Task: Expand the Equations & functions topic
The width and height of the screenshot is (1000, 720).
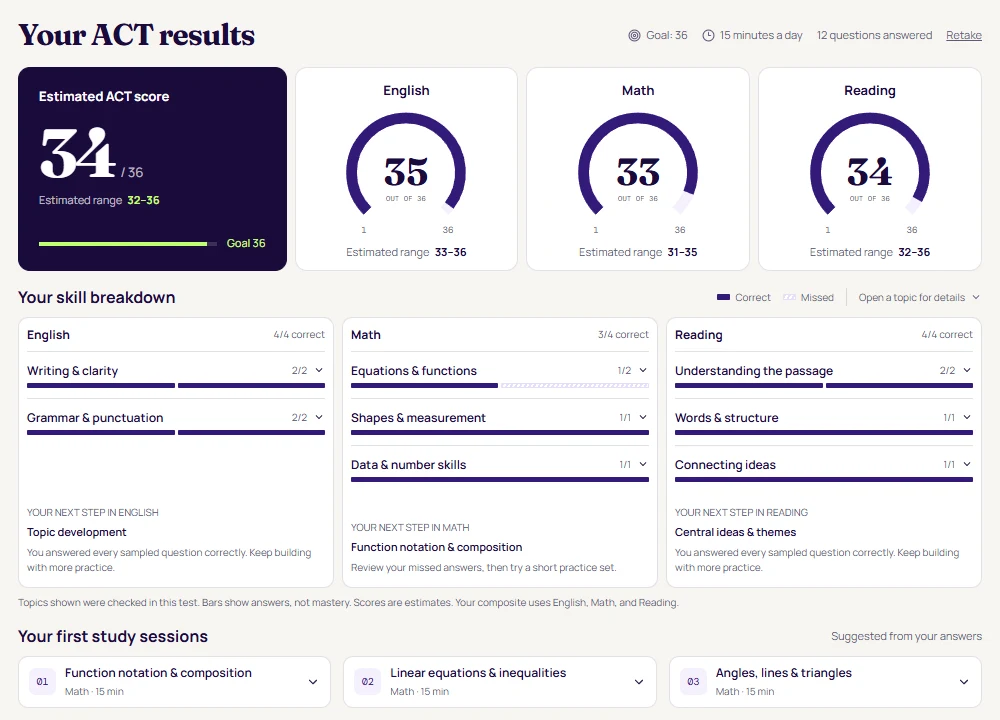Action: (x=643, y=371)
